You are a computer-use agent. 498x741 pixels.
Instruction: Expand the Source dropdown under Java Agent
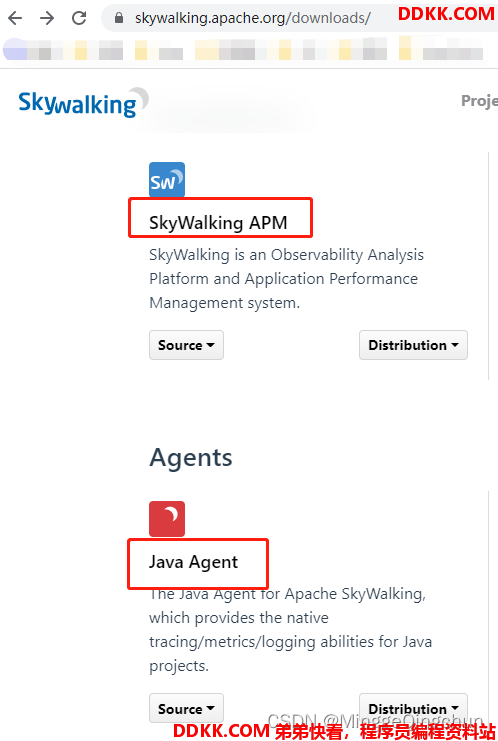(x=186, y=708)
